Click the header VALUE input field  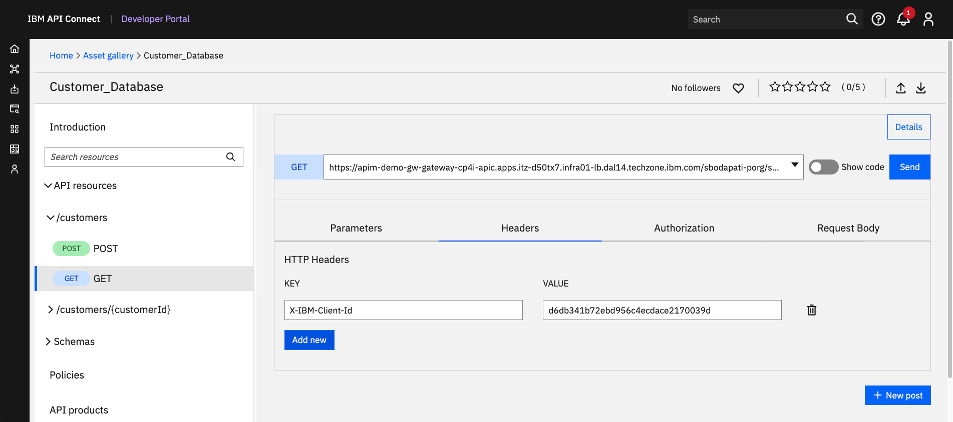pyautogui.click(x=662, y=310)
